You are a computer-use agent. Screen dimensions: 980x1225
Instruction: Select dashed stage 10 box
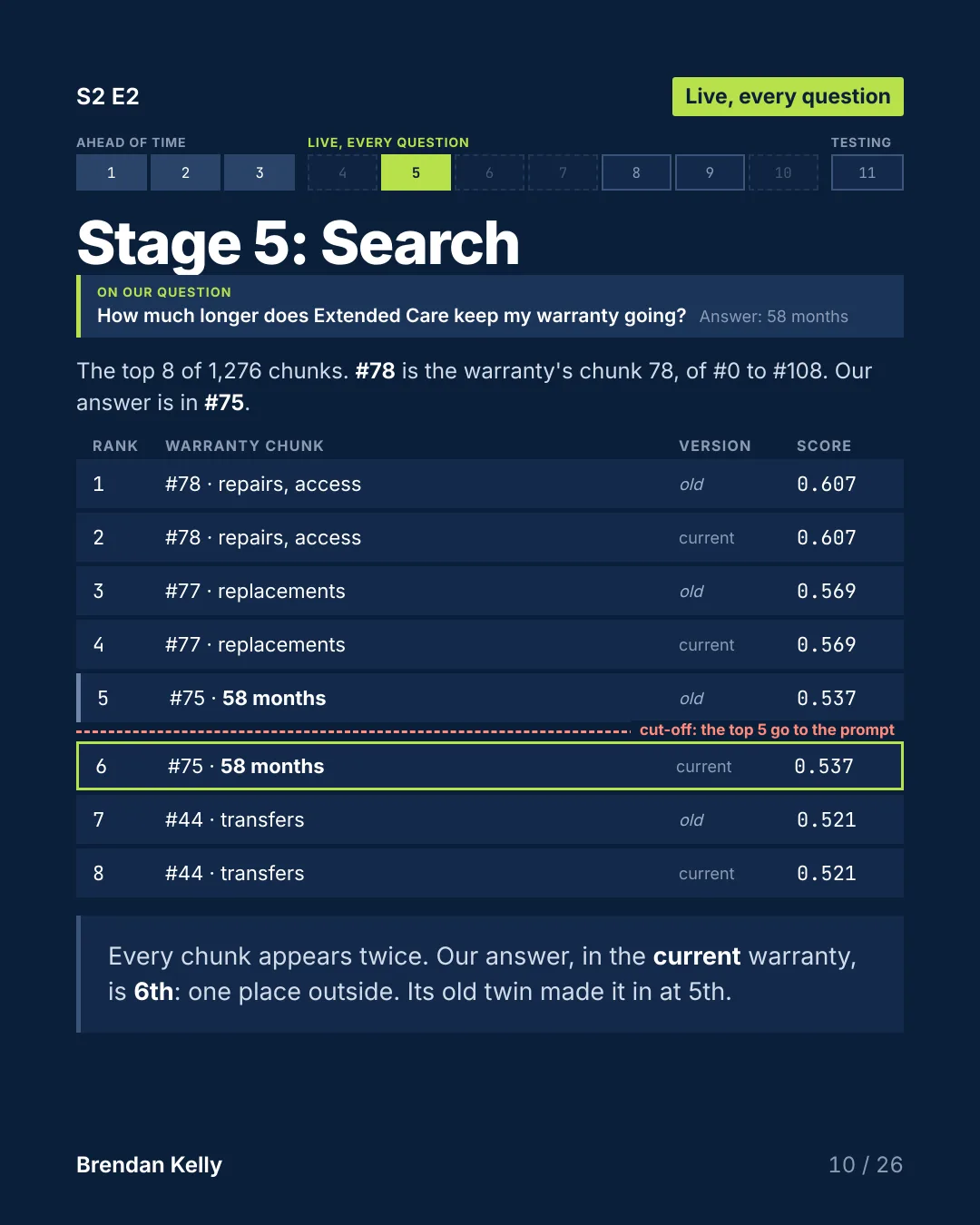click(783, 172)
